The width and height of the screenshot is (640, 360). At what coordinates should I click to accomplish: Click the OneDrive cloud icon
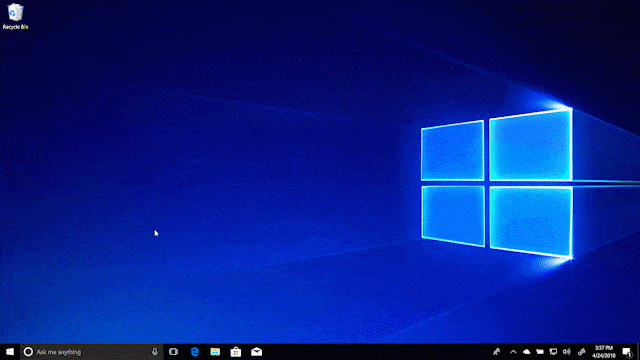pos(527,352)
